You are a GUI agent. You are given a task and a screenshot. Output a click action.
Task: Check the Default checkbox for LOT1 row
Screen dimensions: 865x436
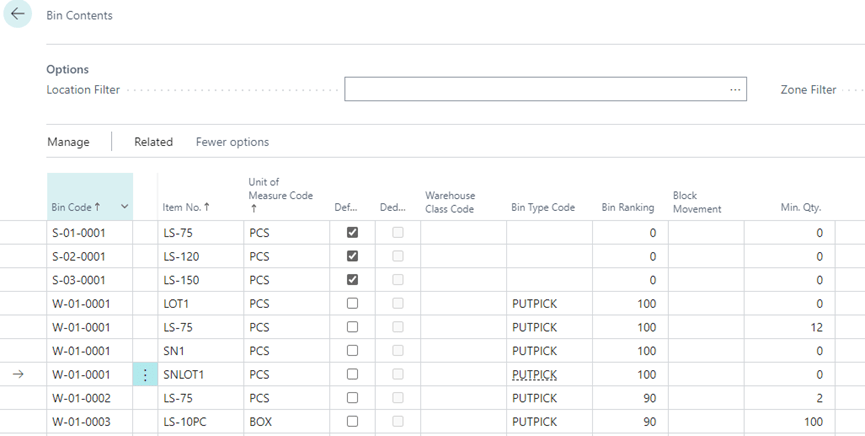tap(352, 303)
